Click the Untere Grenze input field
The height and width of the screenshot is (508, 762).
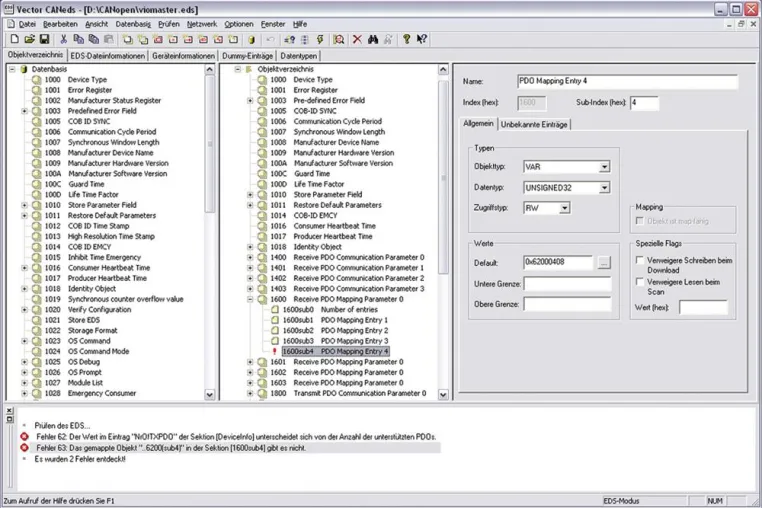[x=567, y=284]
